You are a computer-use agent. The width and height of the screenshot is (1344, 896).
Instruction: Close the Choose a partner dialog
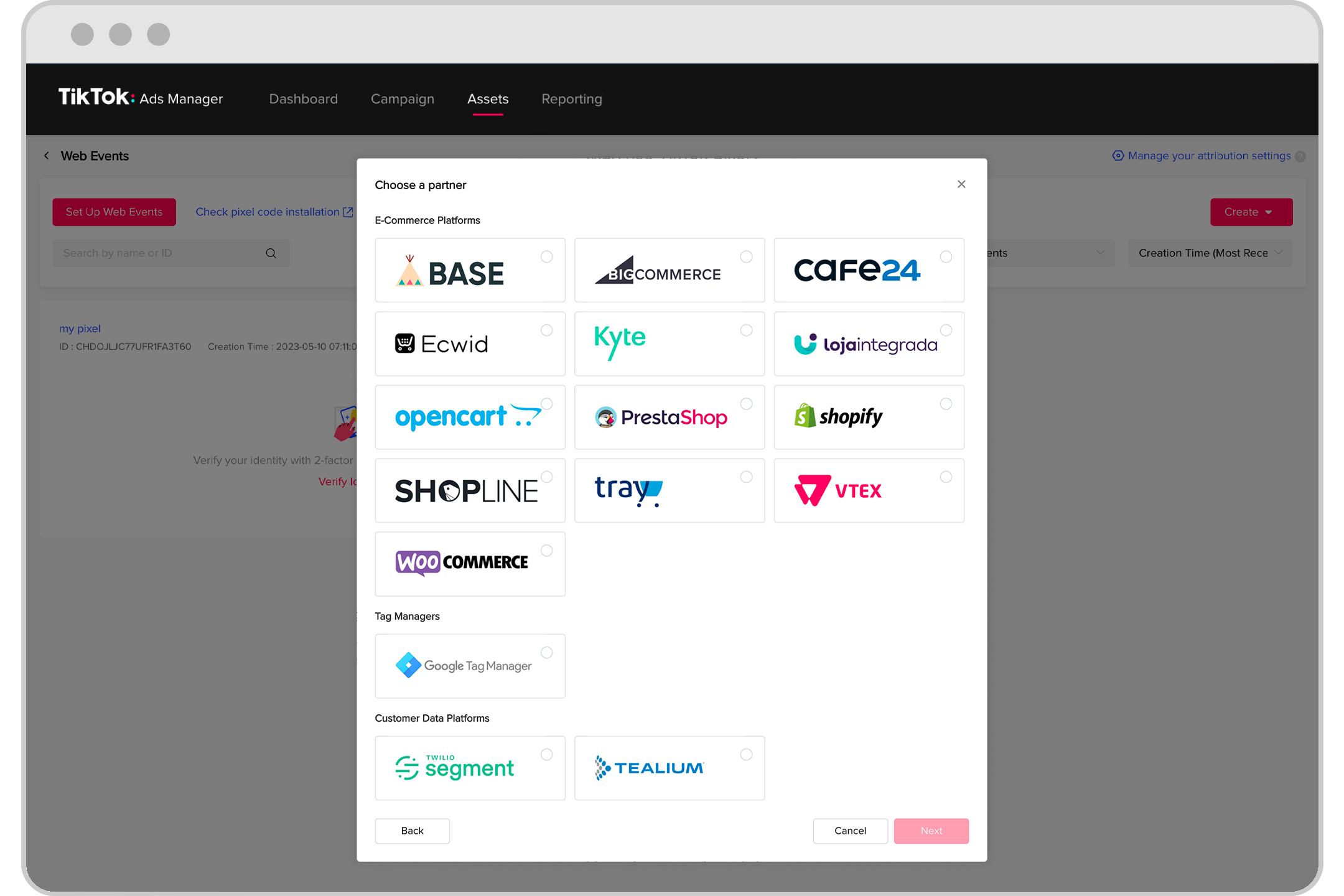961,184
